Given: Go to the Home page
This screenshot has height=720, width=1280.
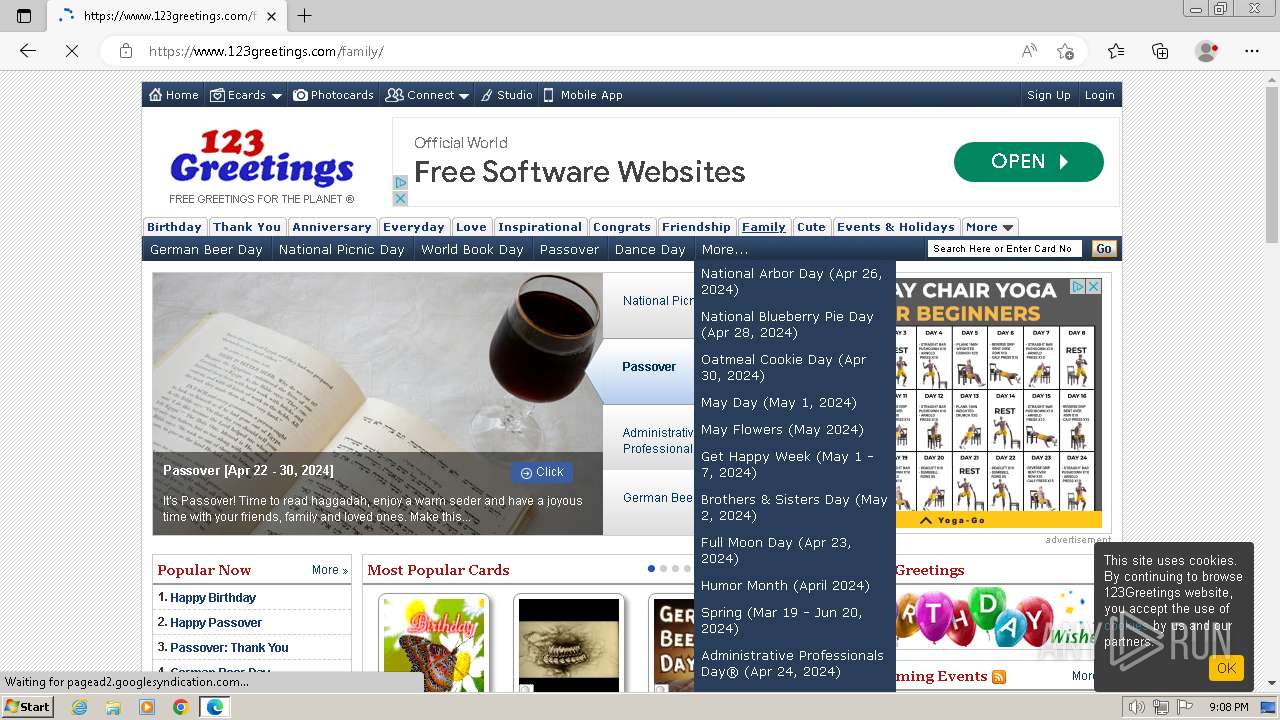Looking at the screenshot, I should tap(173, 95).
